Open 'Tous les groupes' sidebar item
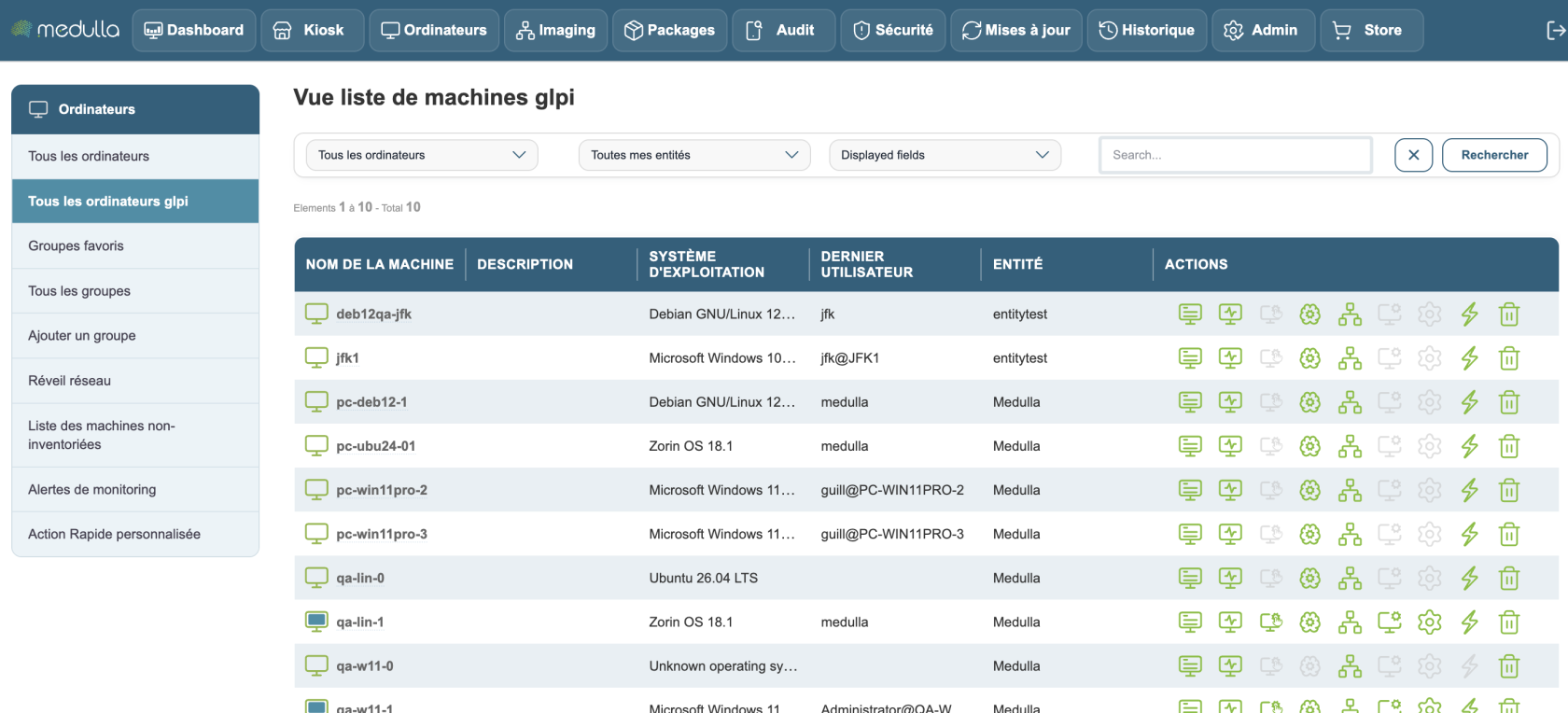The width and height of the screenshot is (1568, 713). point(135,291)
